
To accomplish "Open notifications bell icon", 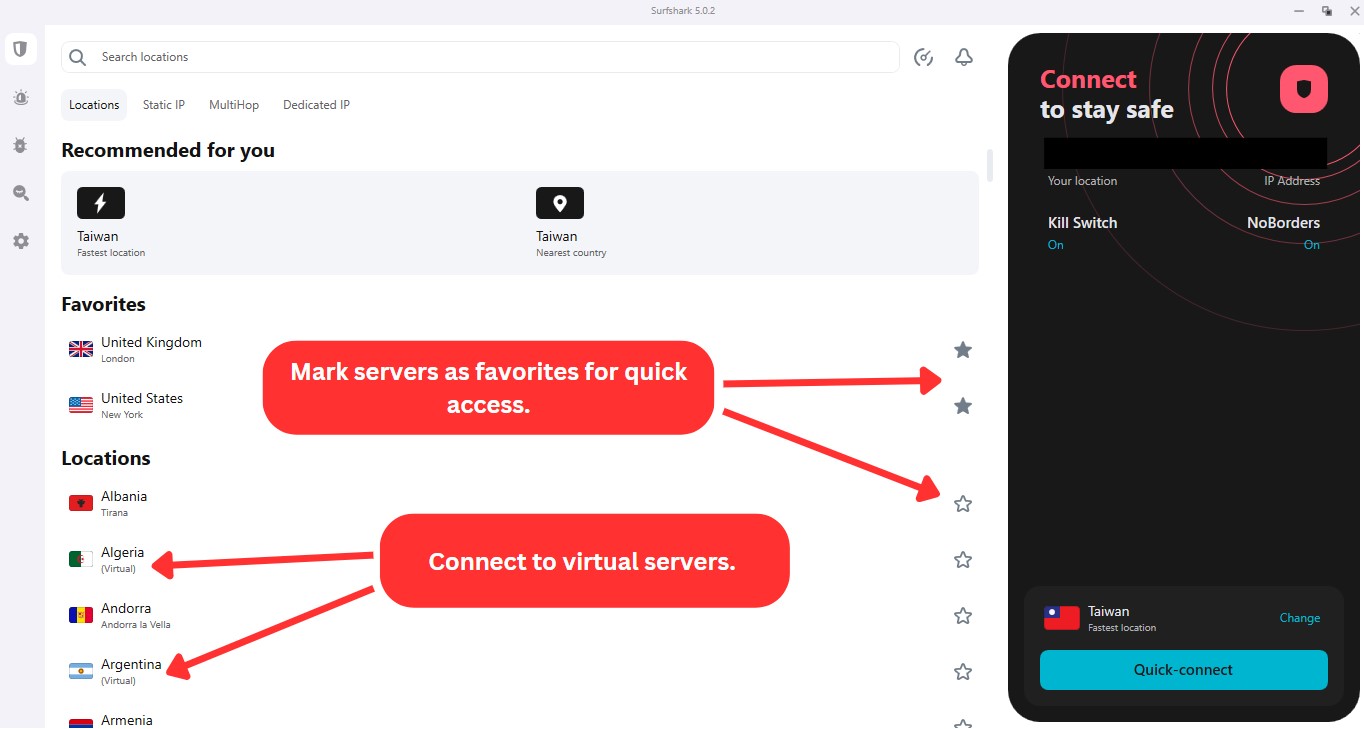I will point(964,57).
